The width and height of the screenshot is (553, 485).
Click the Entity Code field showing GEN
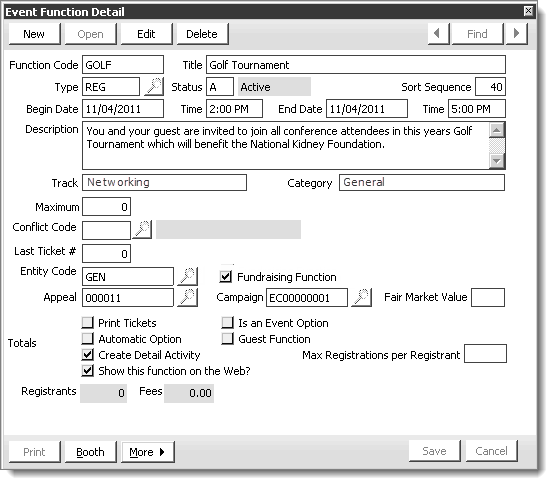coord(128,277)
